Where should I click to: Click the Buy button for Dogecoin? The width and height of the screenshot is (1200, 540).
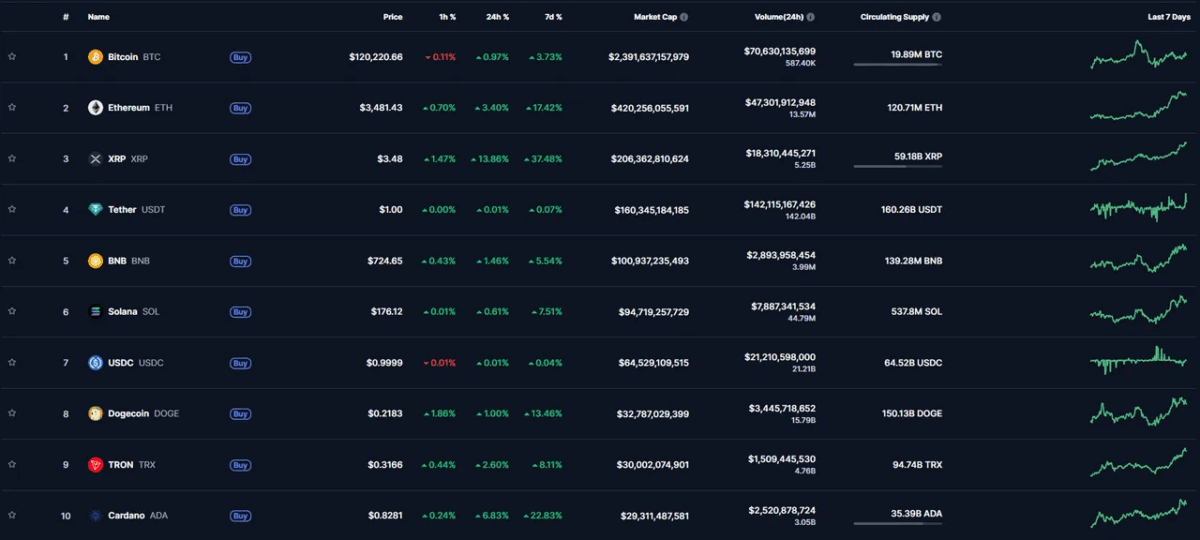point(240,414)
